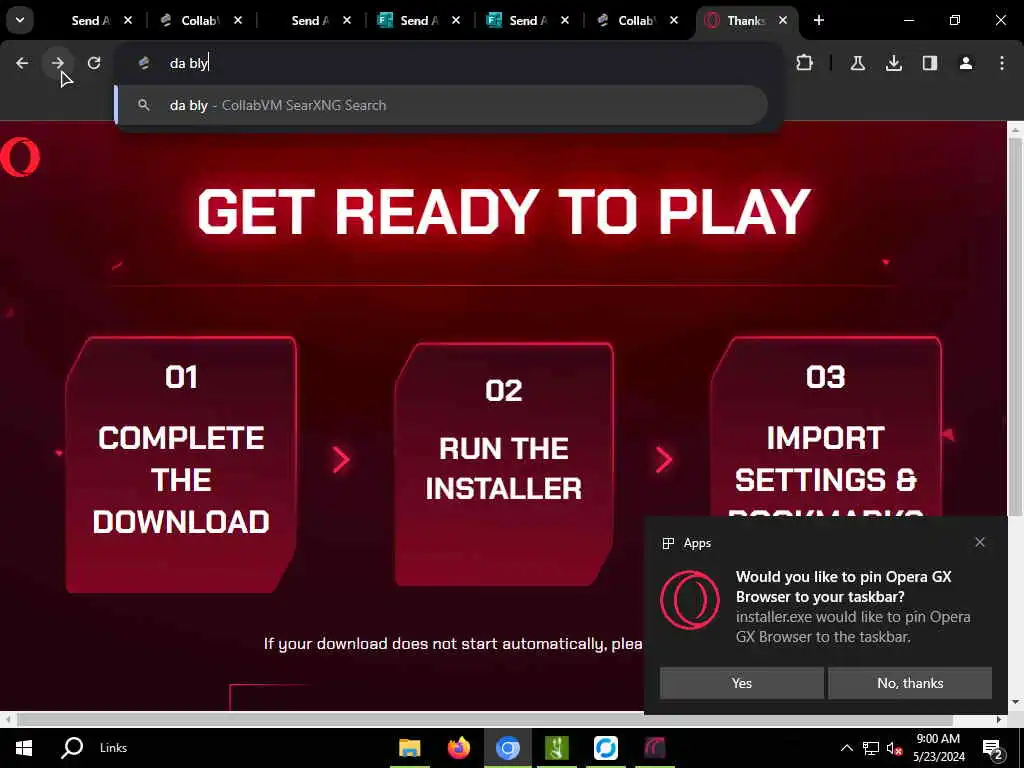Click the dark red Opera installer taskbar icon
Viewport: 1024px width, 768px height.
click(654, 748)
